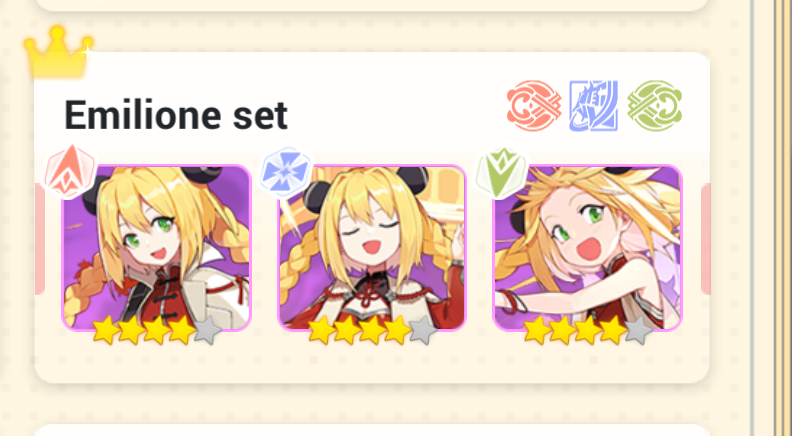792x436 pixels.
Task: Click the blue attribute badge on the second portrait
Action: 285,172
